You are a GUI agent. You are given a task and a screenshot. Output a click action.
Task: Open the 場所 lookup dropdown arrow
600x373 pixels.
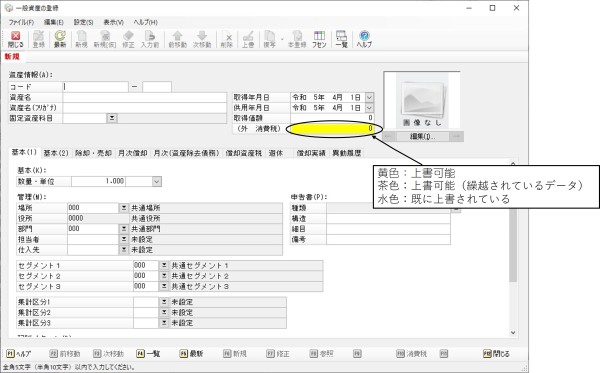tap(124, 208)
